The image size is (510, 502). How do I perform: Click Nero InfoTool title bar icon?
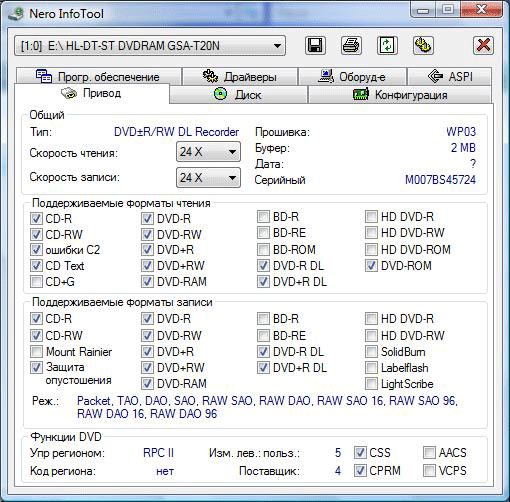[16, 14]
